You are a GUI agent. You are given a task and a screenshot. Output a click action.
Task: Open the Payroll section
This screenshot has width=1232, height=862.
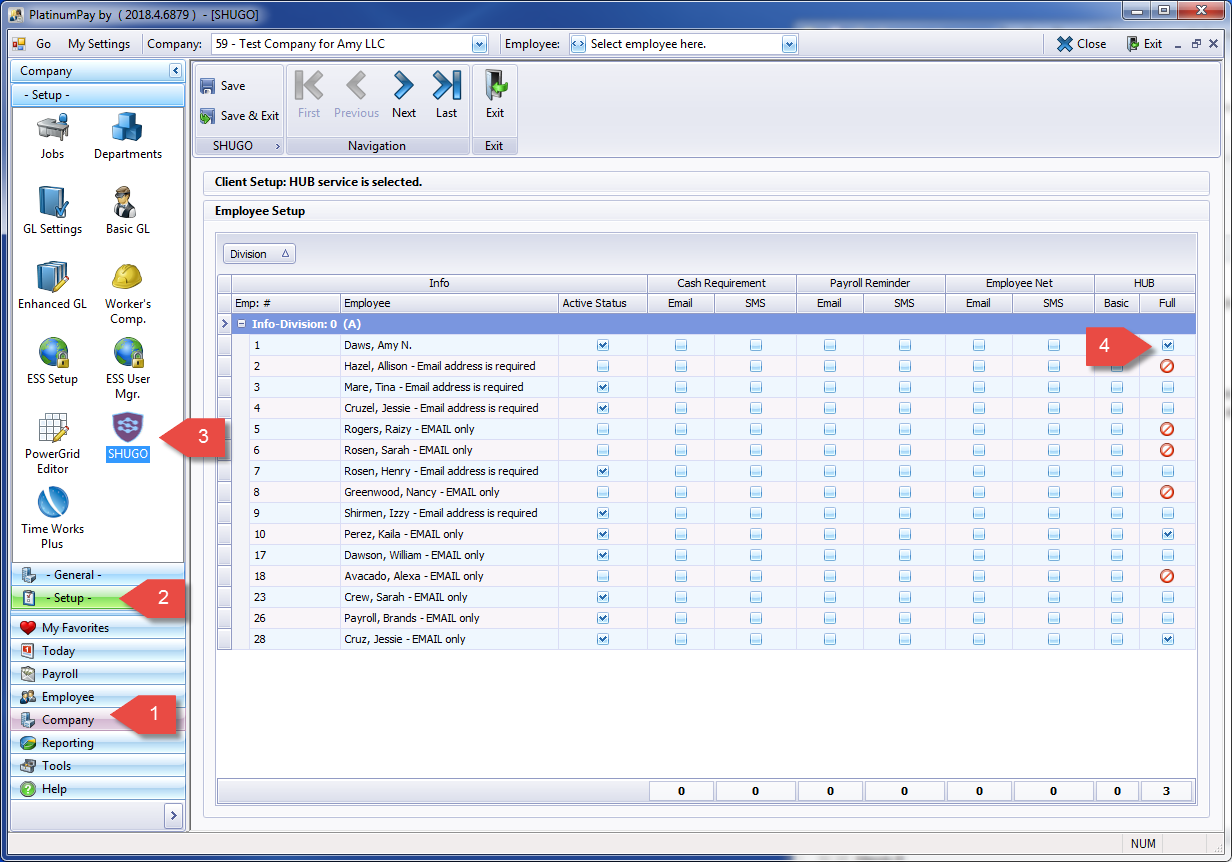(98, 674)
